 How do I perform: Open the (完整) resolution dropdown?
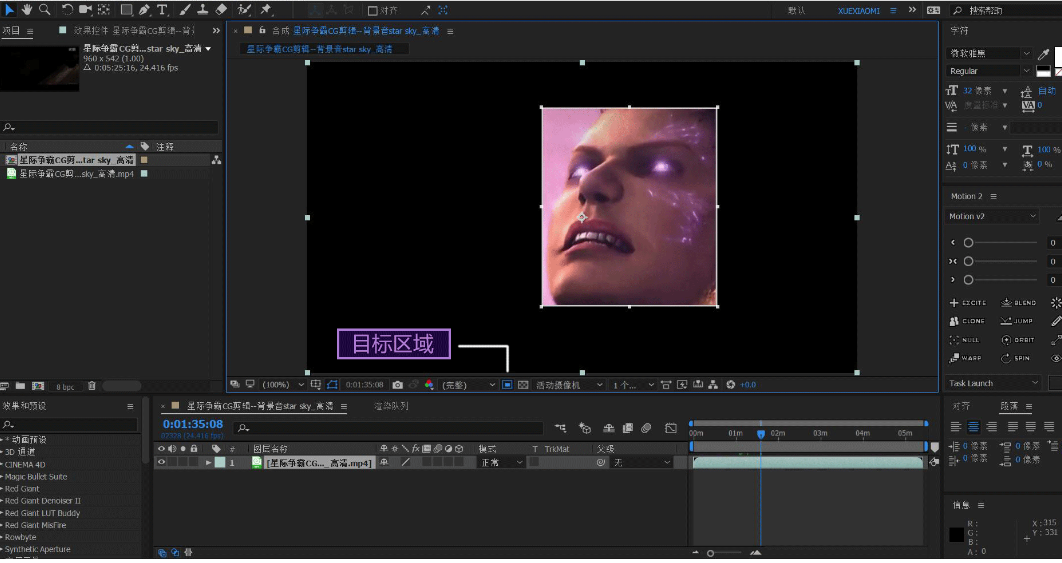(x=469, y=385)
